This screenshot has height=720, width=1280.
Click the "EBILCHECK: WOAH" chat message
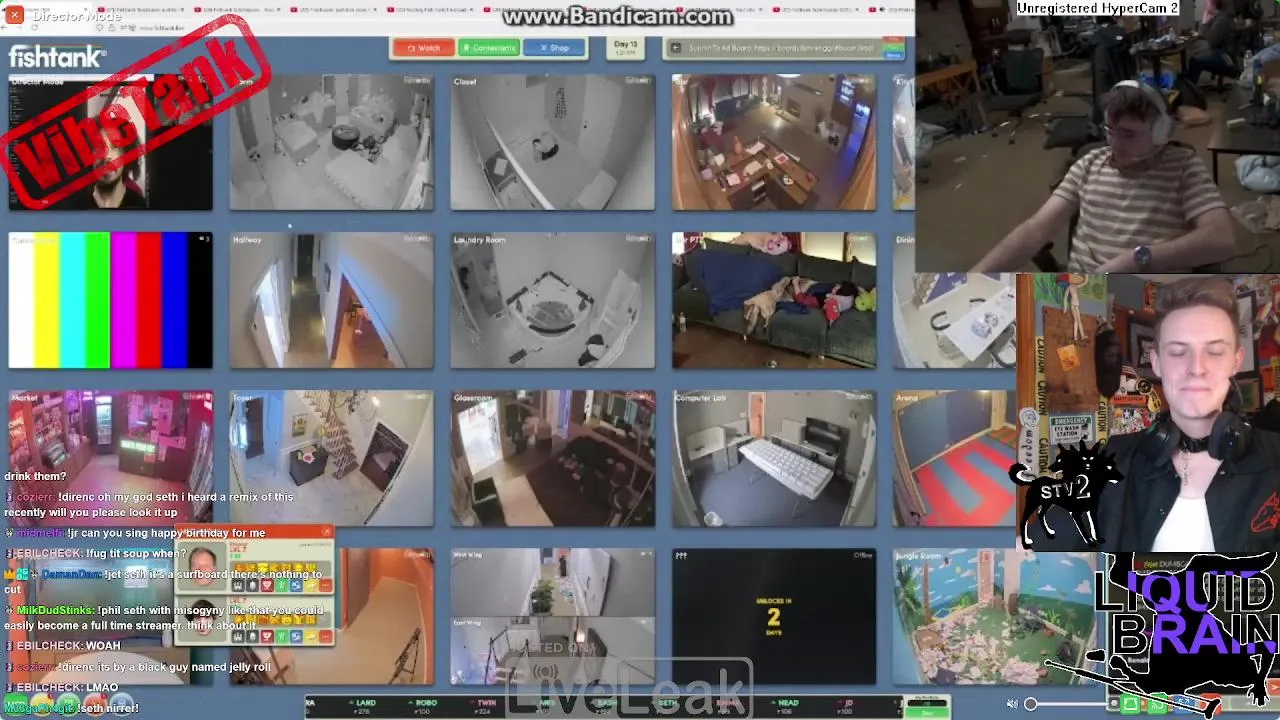pos(68,646)
